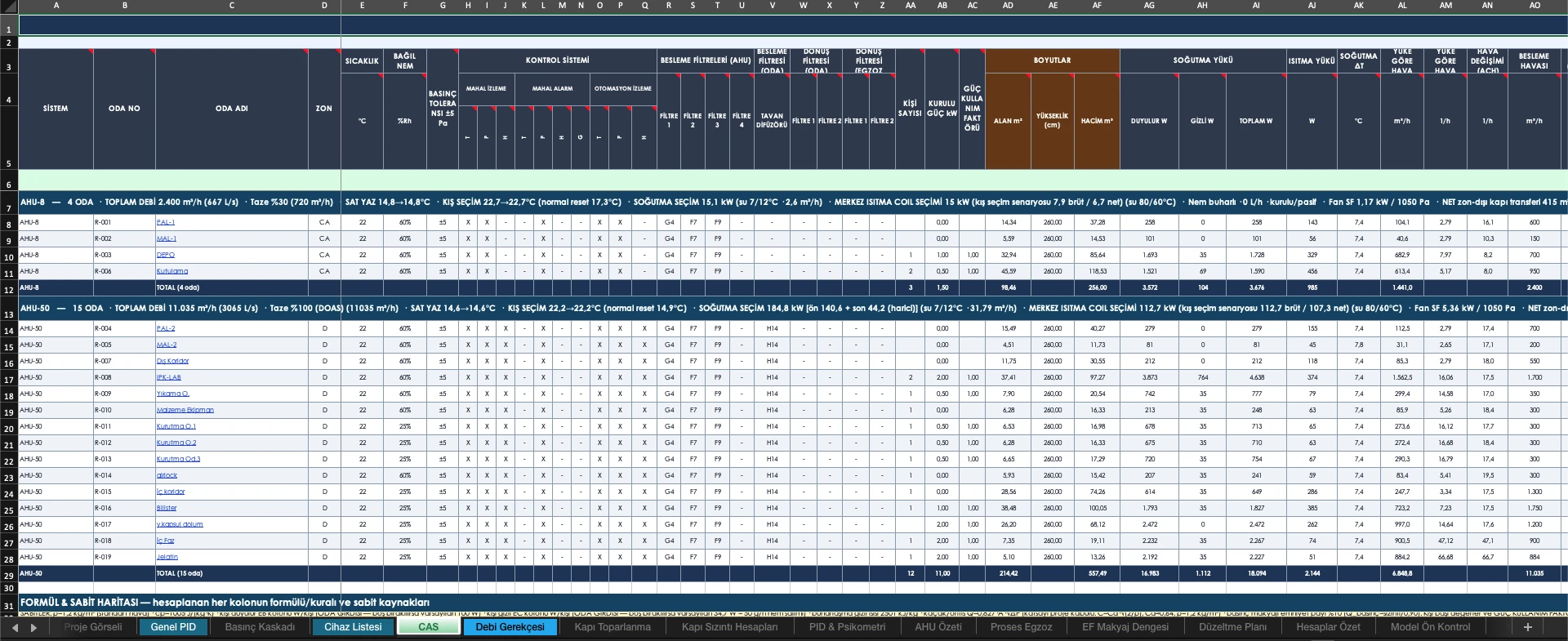Switch to Model Ön Kontrol tab
The image size is (1568, 641).
pyautogui.click(x=1430, y=627)
